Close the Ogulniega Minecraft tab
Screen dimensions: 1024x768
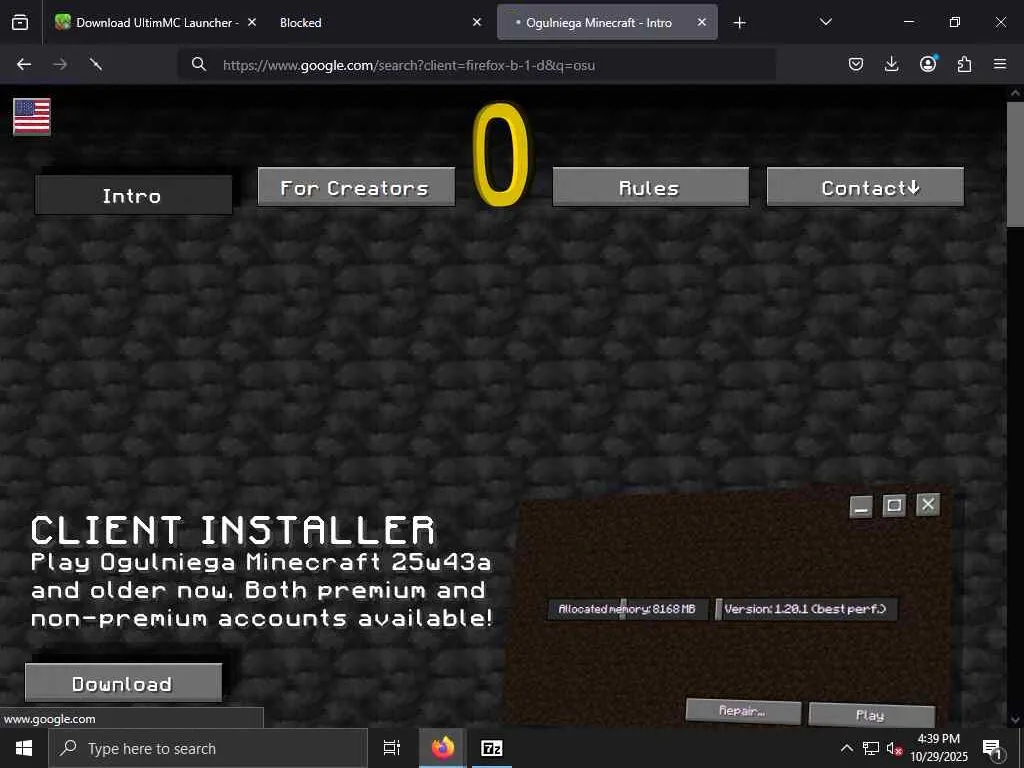pyautogui.click(x=701, y=22)
